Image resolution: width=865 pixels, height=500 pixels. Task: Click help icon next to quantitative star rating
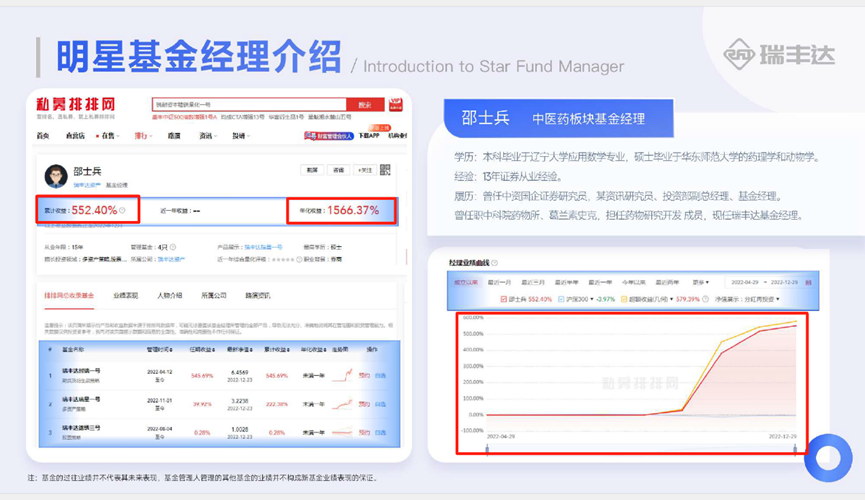299,259
